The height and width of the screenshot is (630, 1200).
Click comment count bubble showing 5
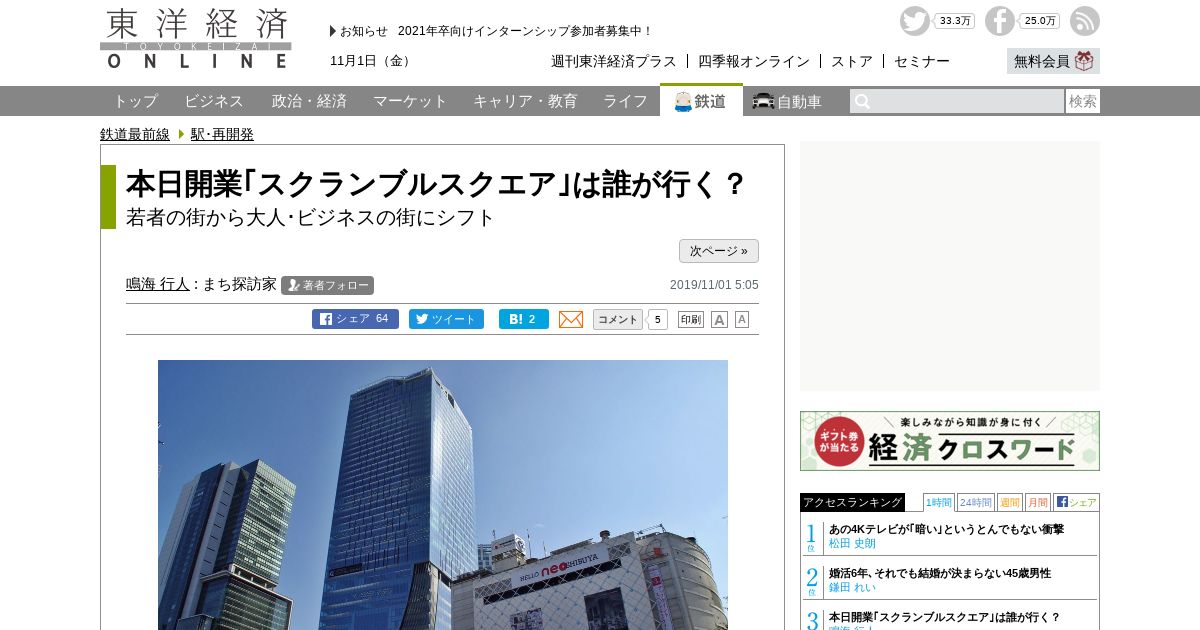[x=657, y=320]
